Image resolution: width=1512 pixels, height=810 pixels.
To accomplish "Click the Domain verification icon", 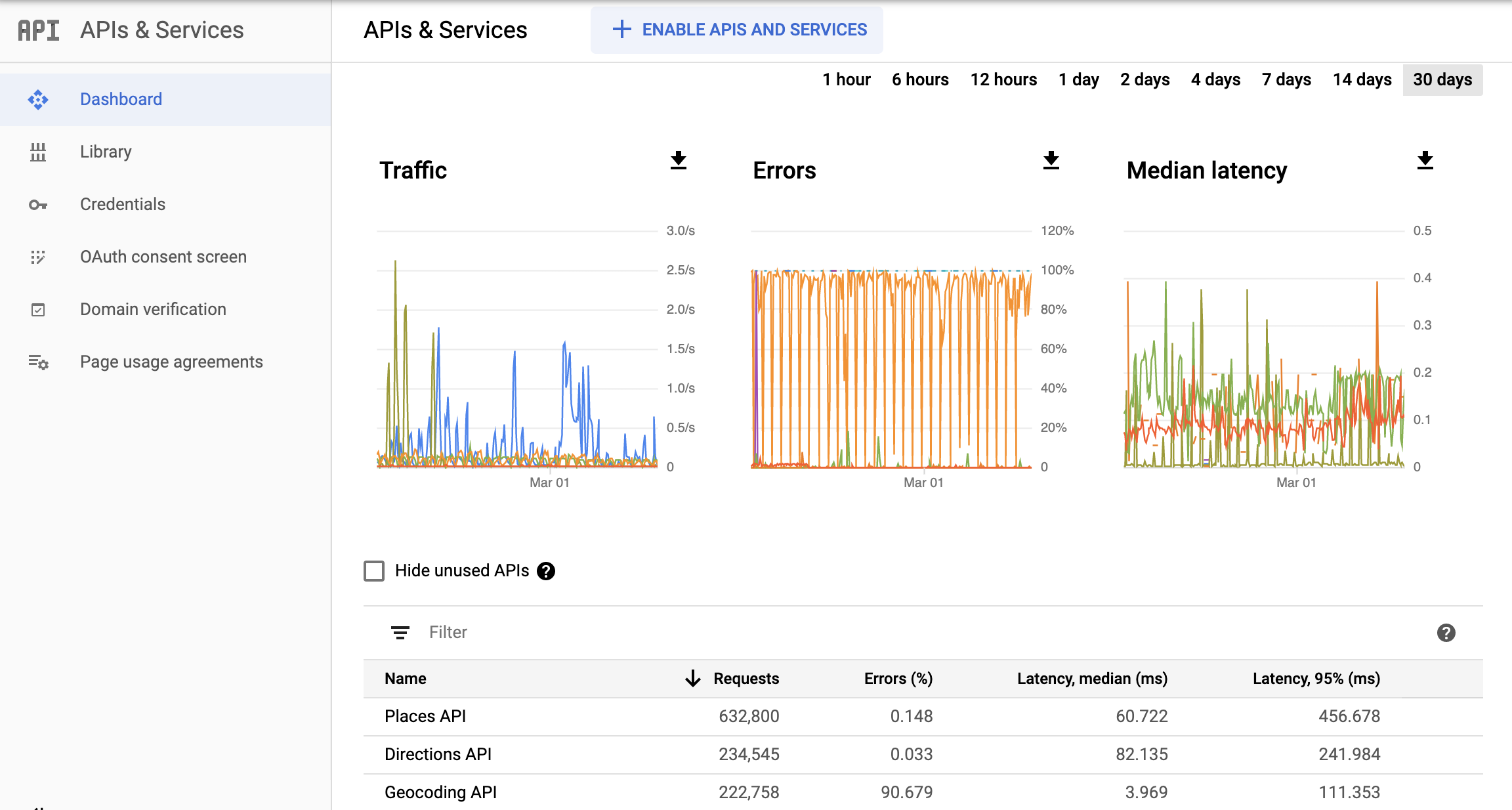I will 39,309.
